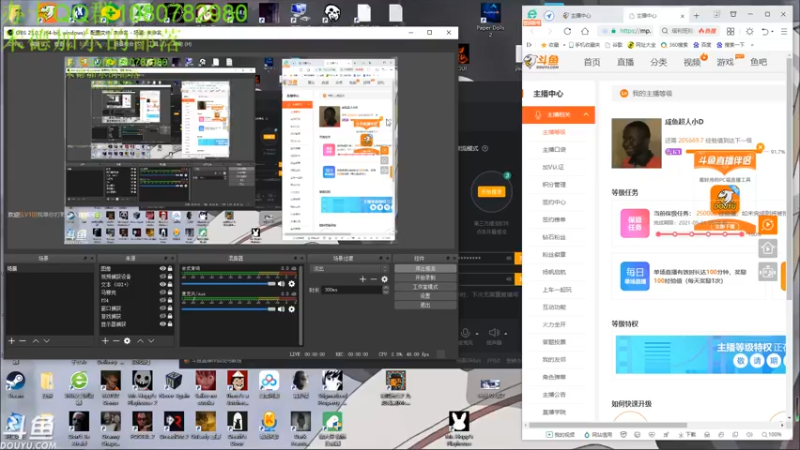Click the browser address bar
The height and width of the screenshot is (450, 800).
[627, 31]
